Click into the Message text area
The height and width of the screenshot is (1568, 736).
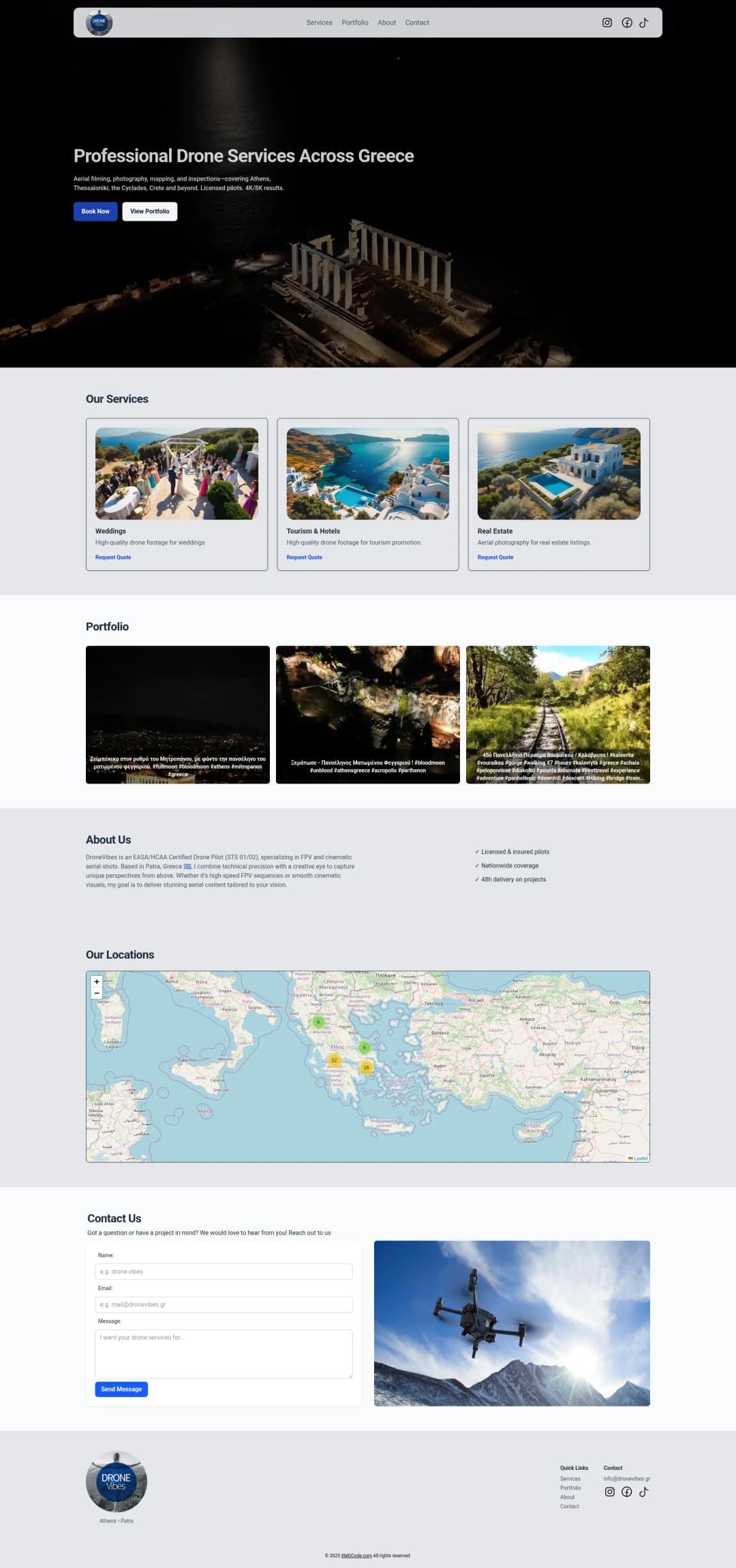tap(224, 1353)
